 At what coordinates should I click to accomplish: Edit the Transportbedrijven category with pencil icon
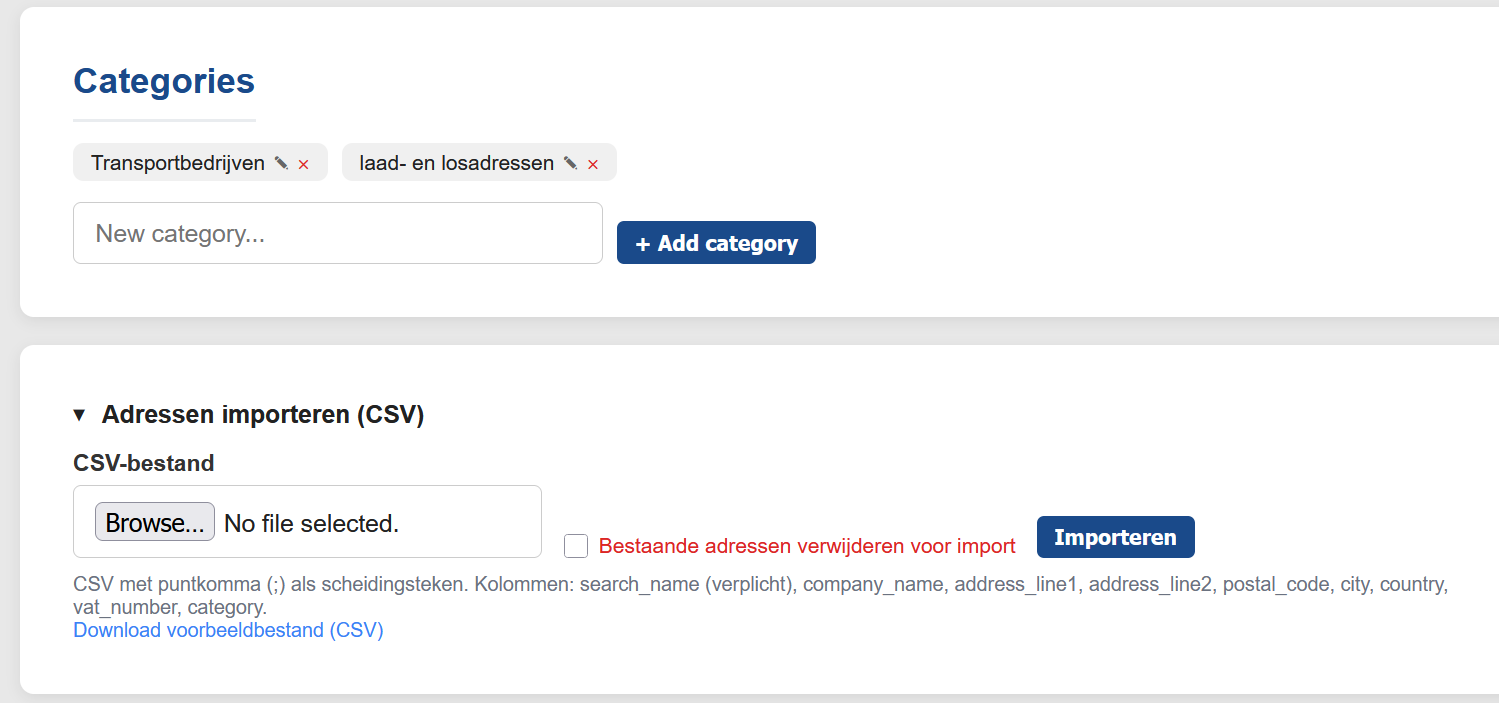point(281,163)
